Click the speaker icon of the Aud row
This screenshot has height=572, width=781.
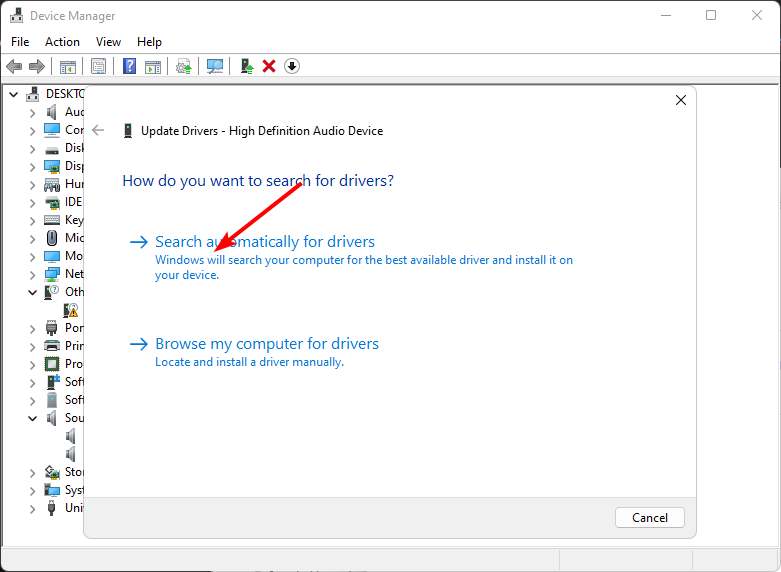(x=52, y=112)
